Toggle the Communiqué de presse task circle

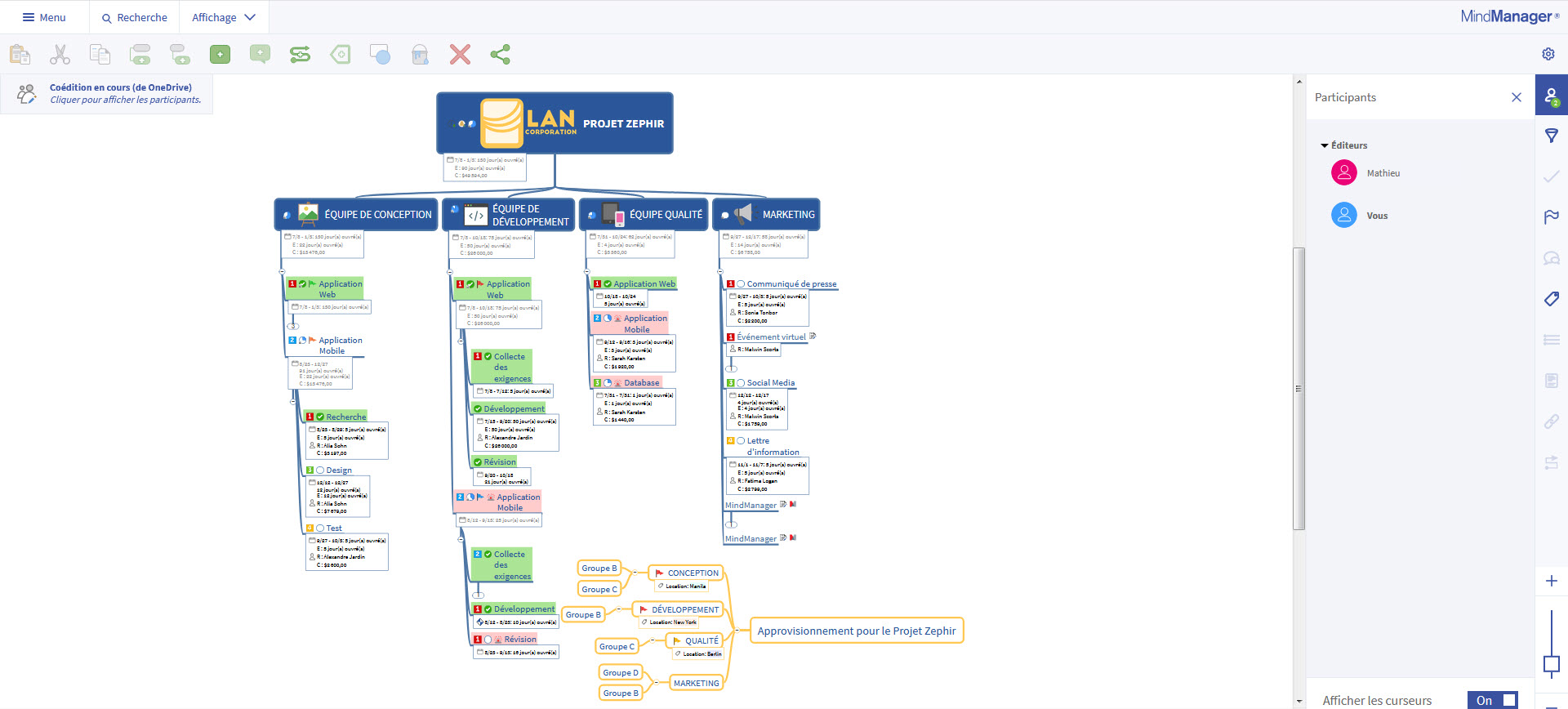tap(741, 284)
